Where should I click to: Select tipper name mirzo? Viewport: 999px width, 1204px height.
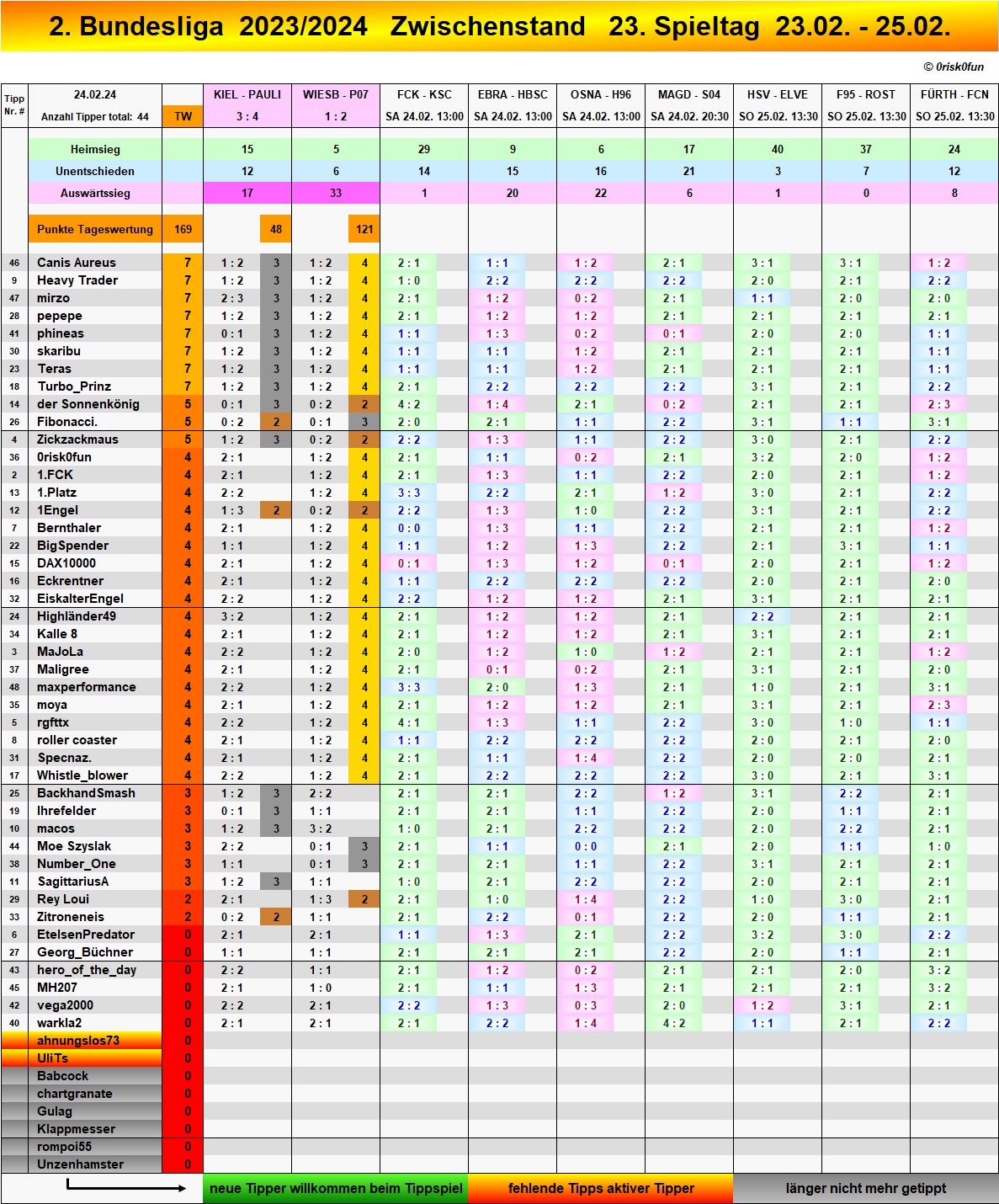click(53, 298)
